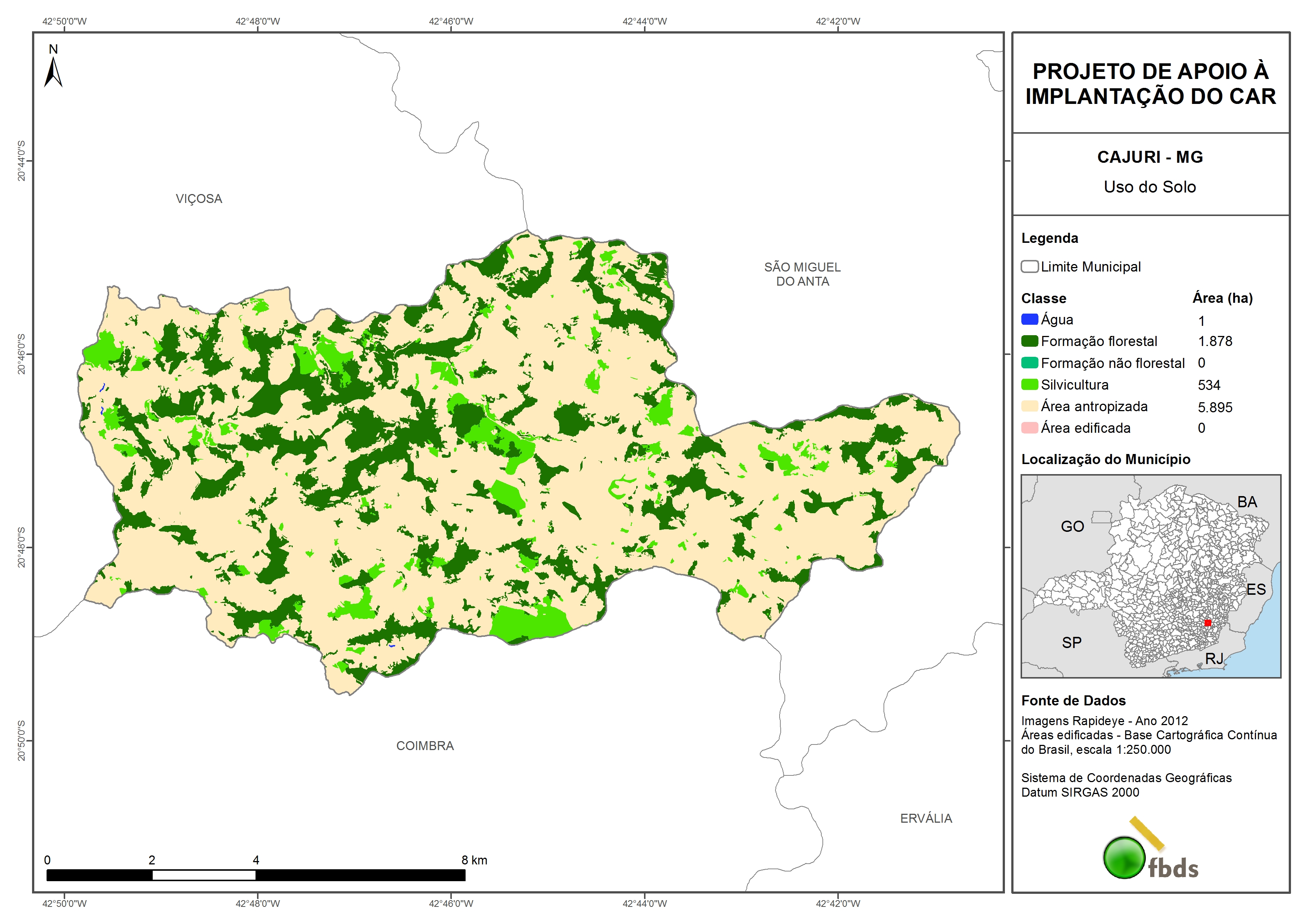Click the beige Área antropizada swatch
This screenshot has height=924, width=1307.
point(1029,406)
